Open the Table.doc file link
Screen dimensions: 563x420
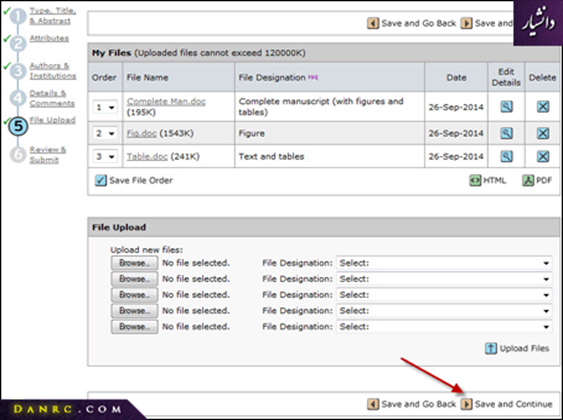tap(147, 157)
